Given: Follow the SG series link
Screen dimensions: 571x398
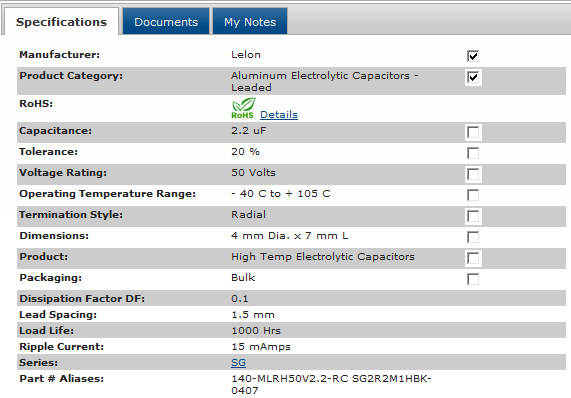Looking at the screenshot, I should (239, 362).
